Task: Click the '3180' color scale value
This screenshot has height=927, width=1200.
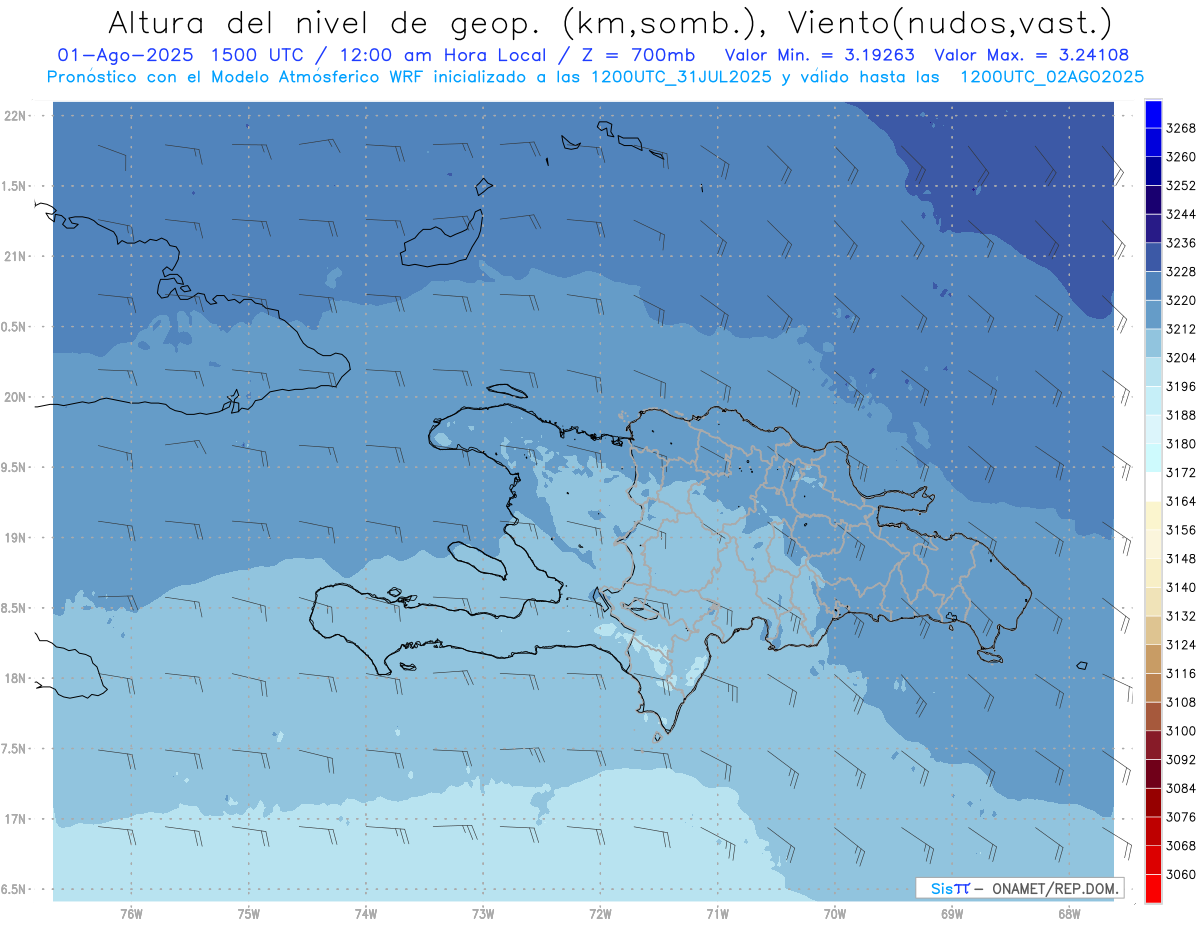Action: 1181,444
